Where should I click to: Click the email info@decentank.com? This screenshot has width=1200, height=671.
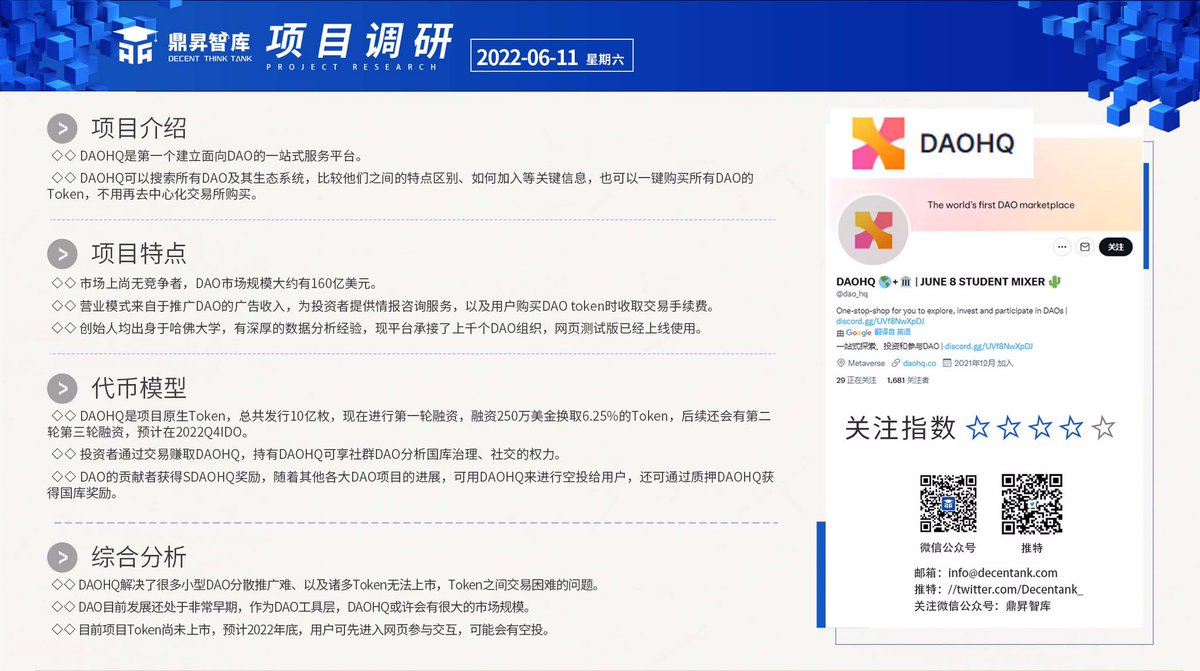tap(1004, 573)
